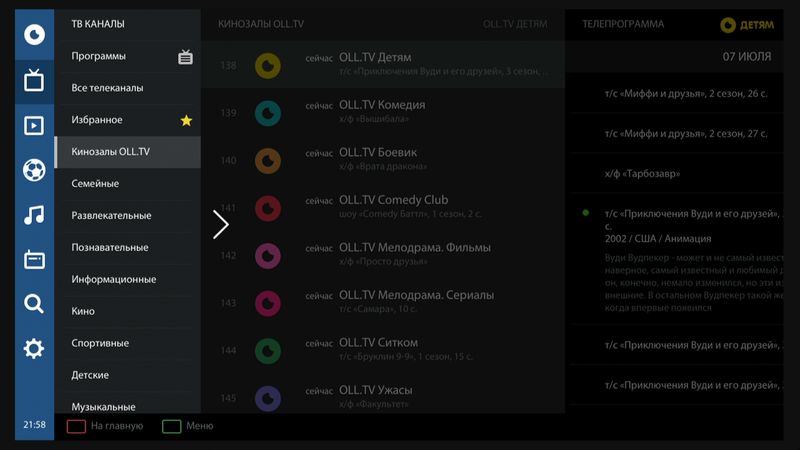Screen dimensions: 800x450
Task: Click the star icon next to Избранное
Action: (186, 121)
